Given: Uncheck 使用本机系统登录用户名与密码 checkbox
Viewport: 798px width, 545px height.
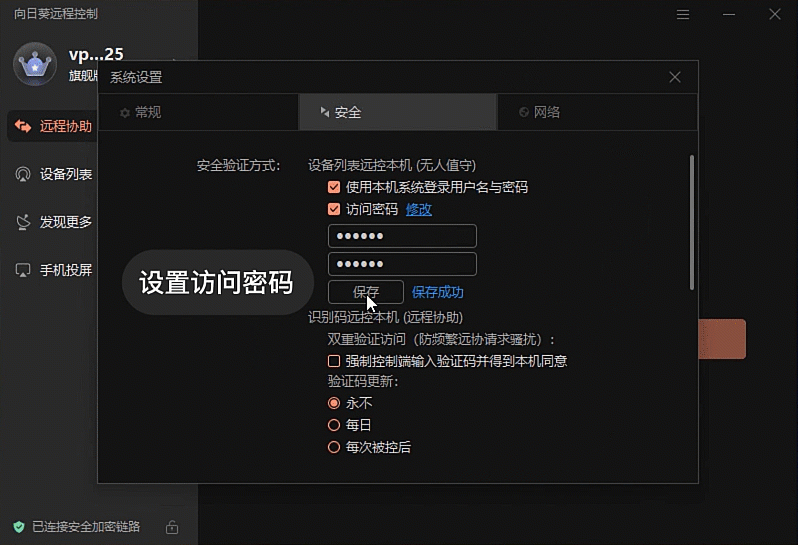Looking at the screenshot, I should (x=334, y=187).
